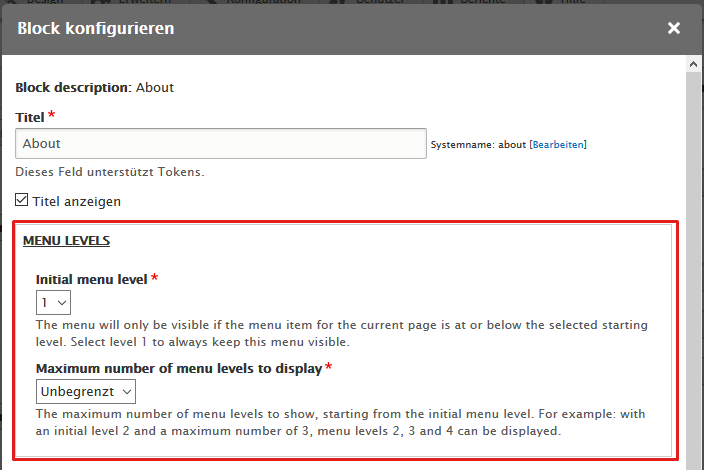
Task: Click the Initial menu level label
Action: pos(92,279)
